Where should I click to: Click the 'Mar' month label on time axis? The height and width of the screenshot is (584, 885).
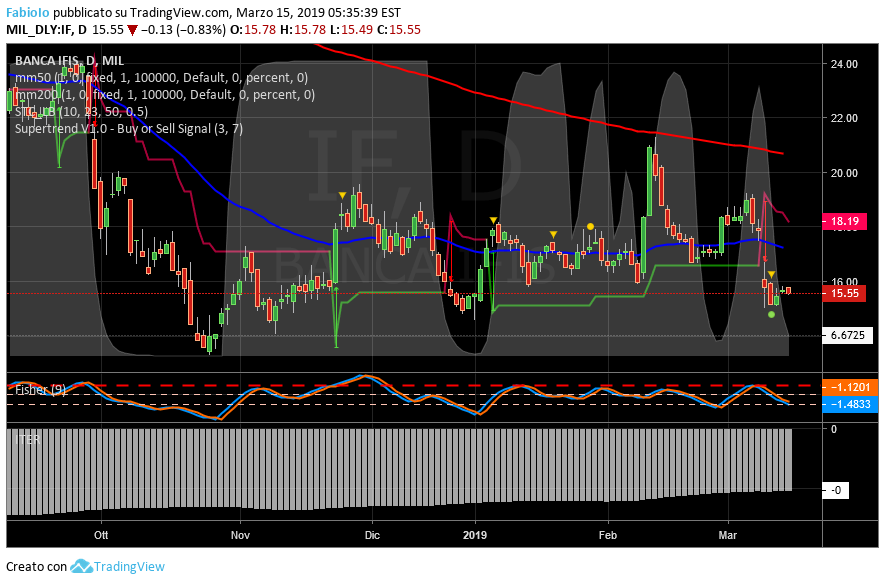pyautogui.click(x=728, y=535)
